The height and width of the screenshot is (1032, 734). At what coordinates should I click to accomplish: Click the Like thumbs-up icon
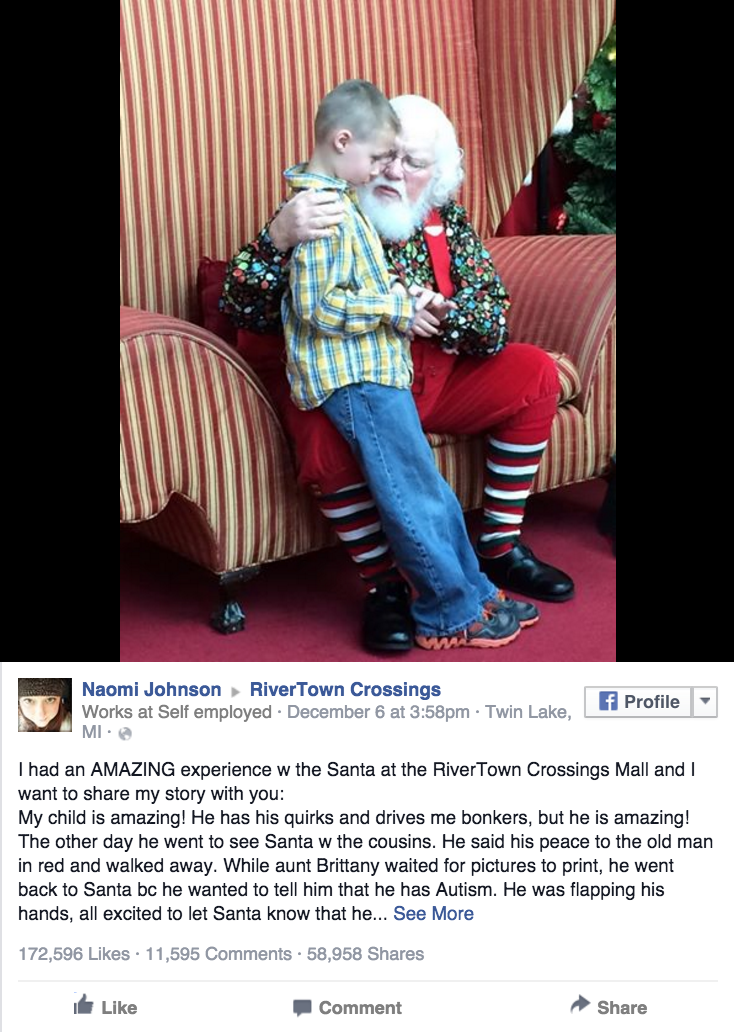pos(83,1004)
